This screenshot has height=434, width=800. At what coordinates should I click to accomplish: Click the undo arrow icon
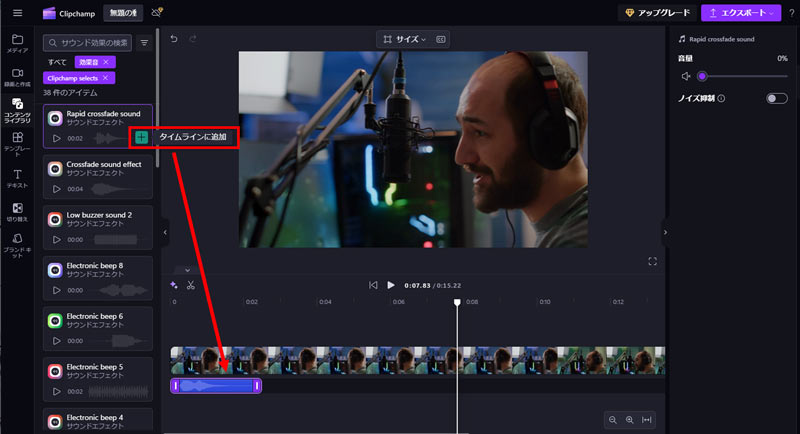tap(174, 39)
